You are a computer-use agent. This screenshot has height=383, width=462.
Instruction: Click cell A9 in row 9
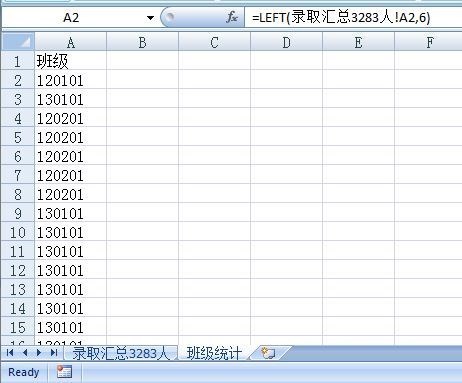click(x=70, y=213)
